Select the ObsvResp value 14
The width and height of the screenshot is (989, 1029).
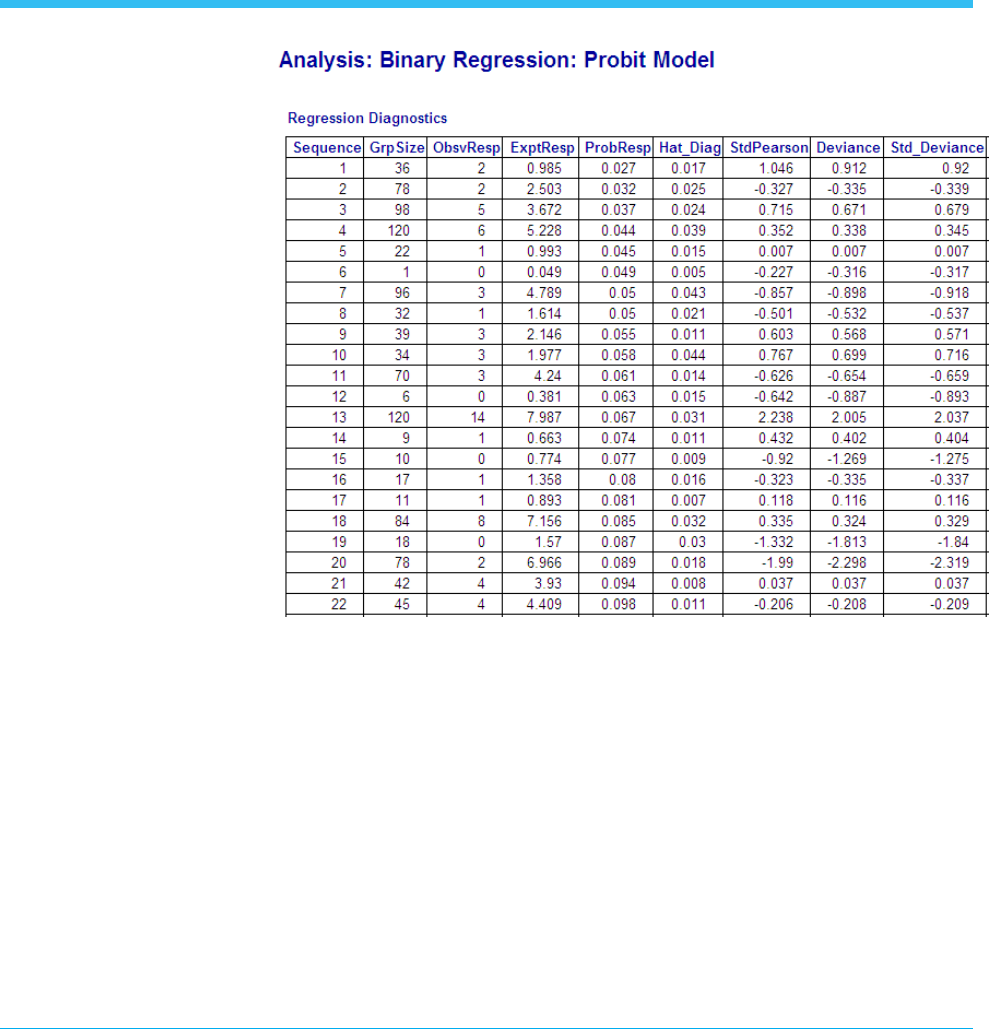(478, 418)
